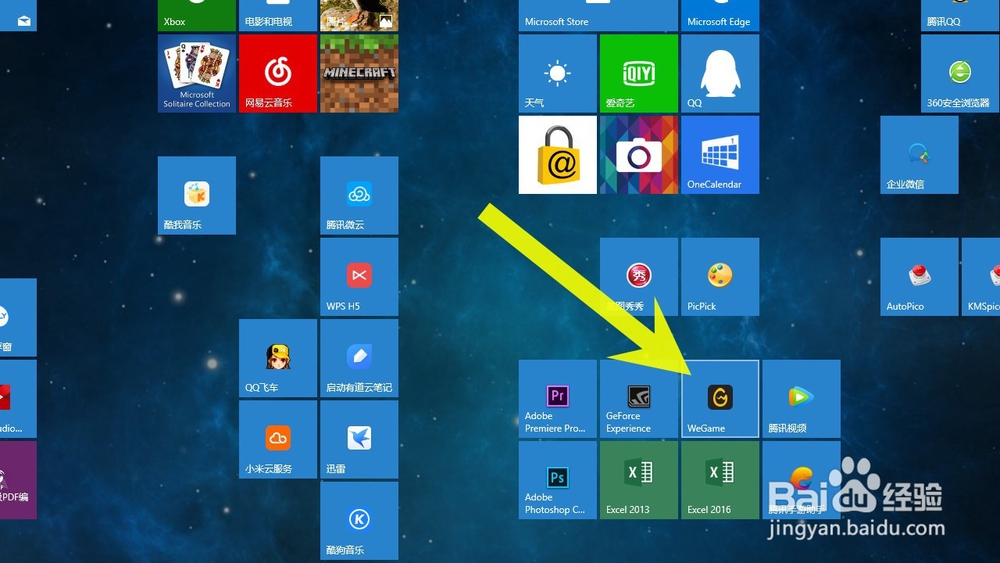Open the Microsoft Store tile
The image size is (1000, 563).
click(x=598, y=15)
